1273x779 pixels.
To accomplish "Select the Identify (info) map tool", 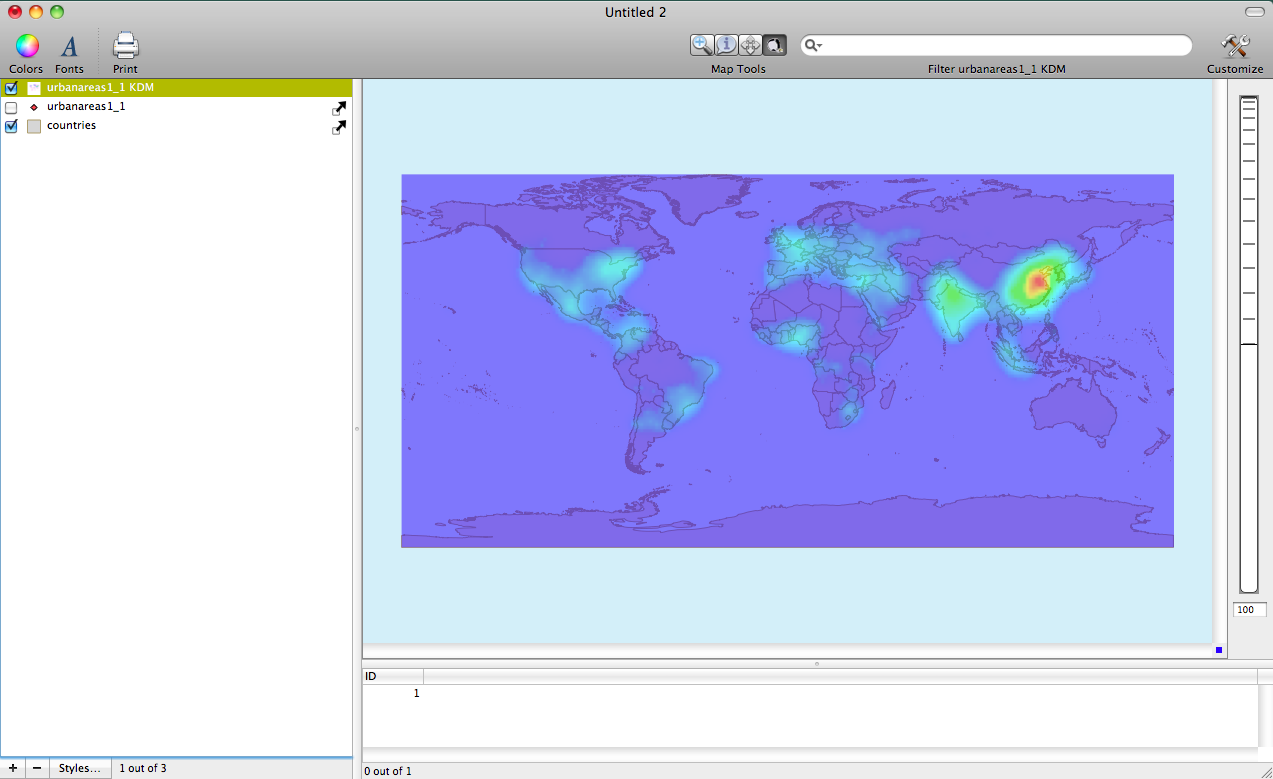I will point(726,45).
